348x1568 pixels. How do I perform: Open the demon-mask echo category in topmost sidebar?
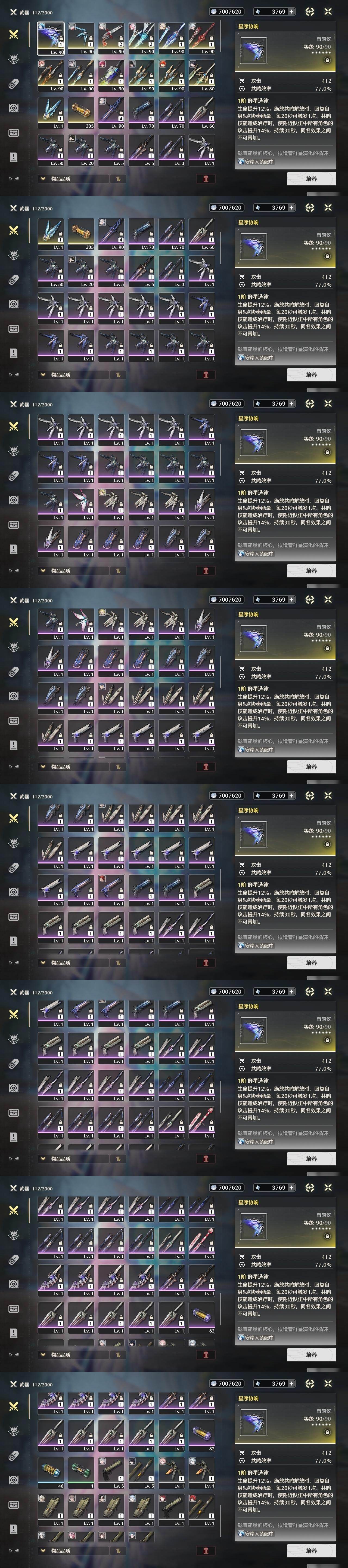[x=13, y=59]
